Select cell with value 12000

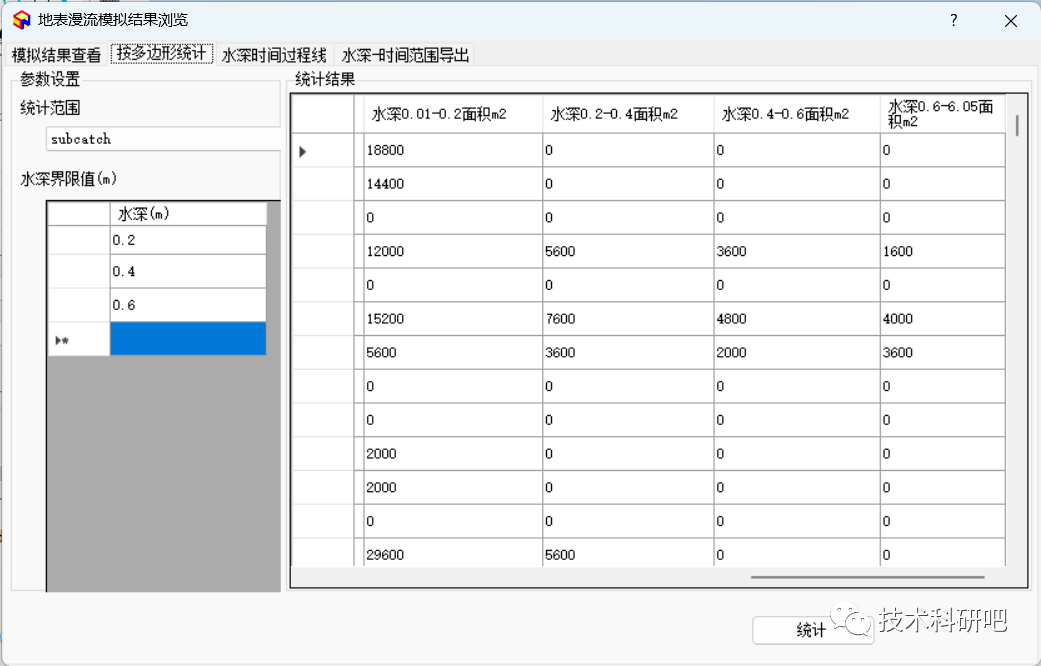click(453, 251)
